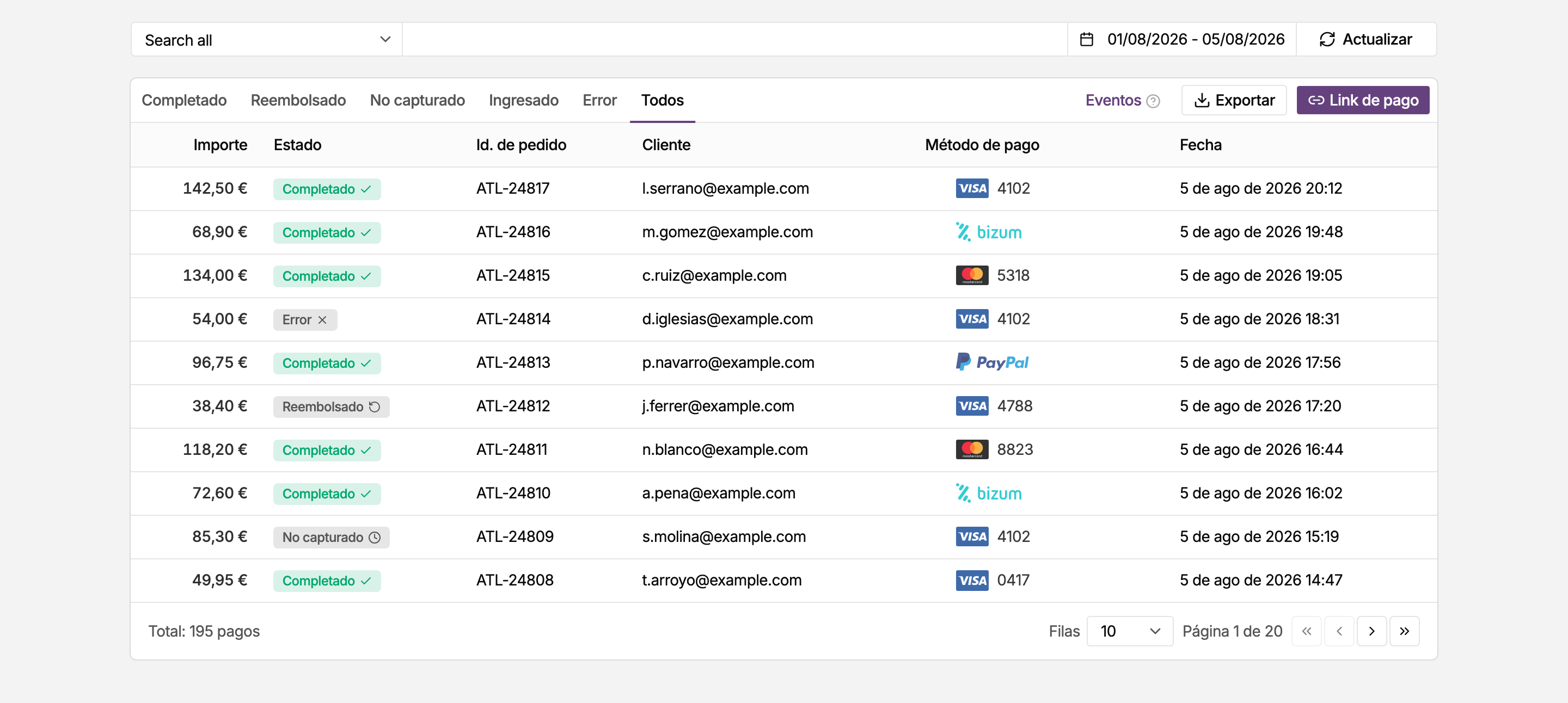Select the Todos tab
This screenshot has height=703, width=1568.
(x=662, y=100)
